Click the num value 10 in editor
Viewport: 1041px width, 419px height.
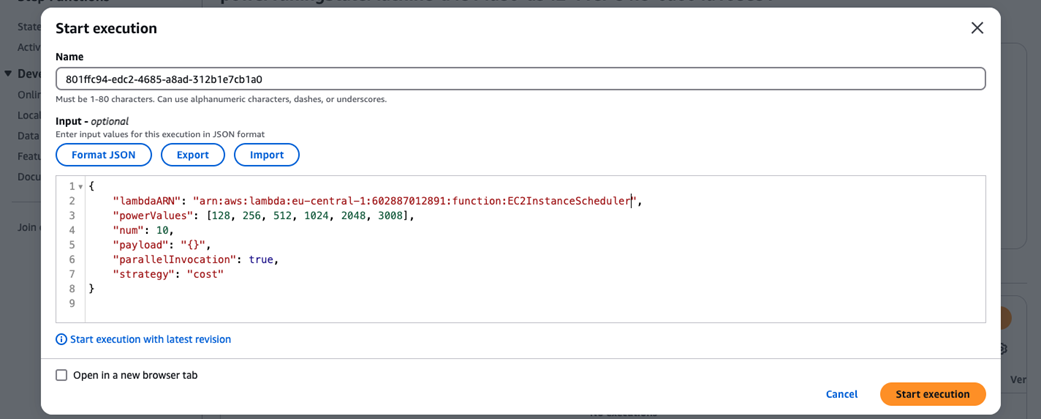click(163, 230)
